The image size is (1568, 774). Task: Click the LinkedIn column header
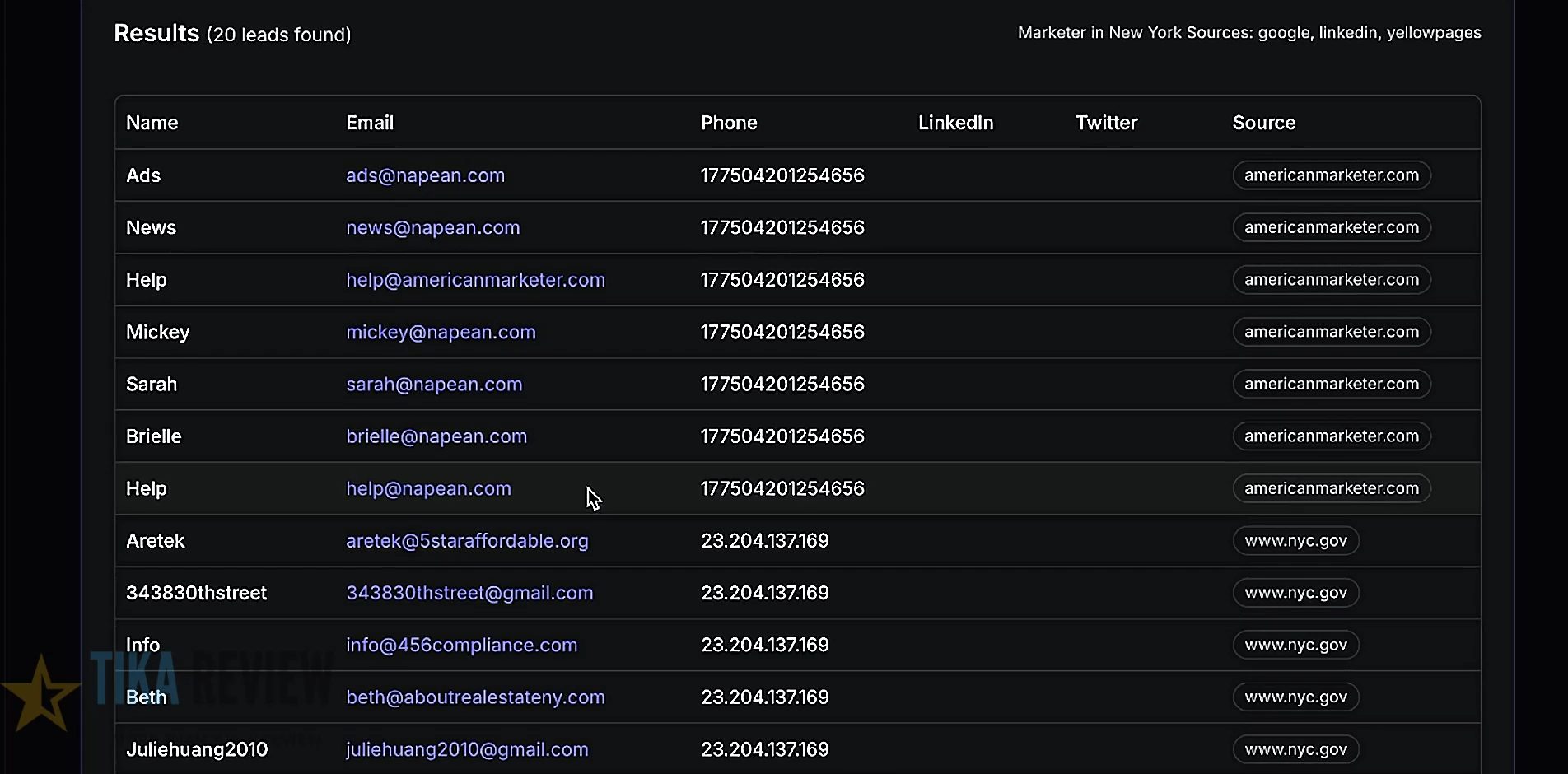pos(955,122)
